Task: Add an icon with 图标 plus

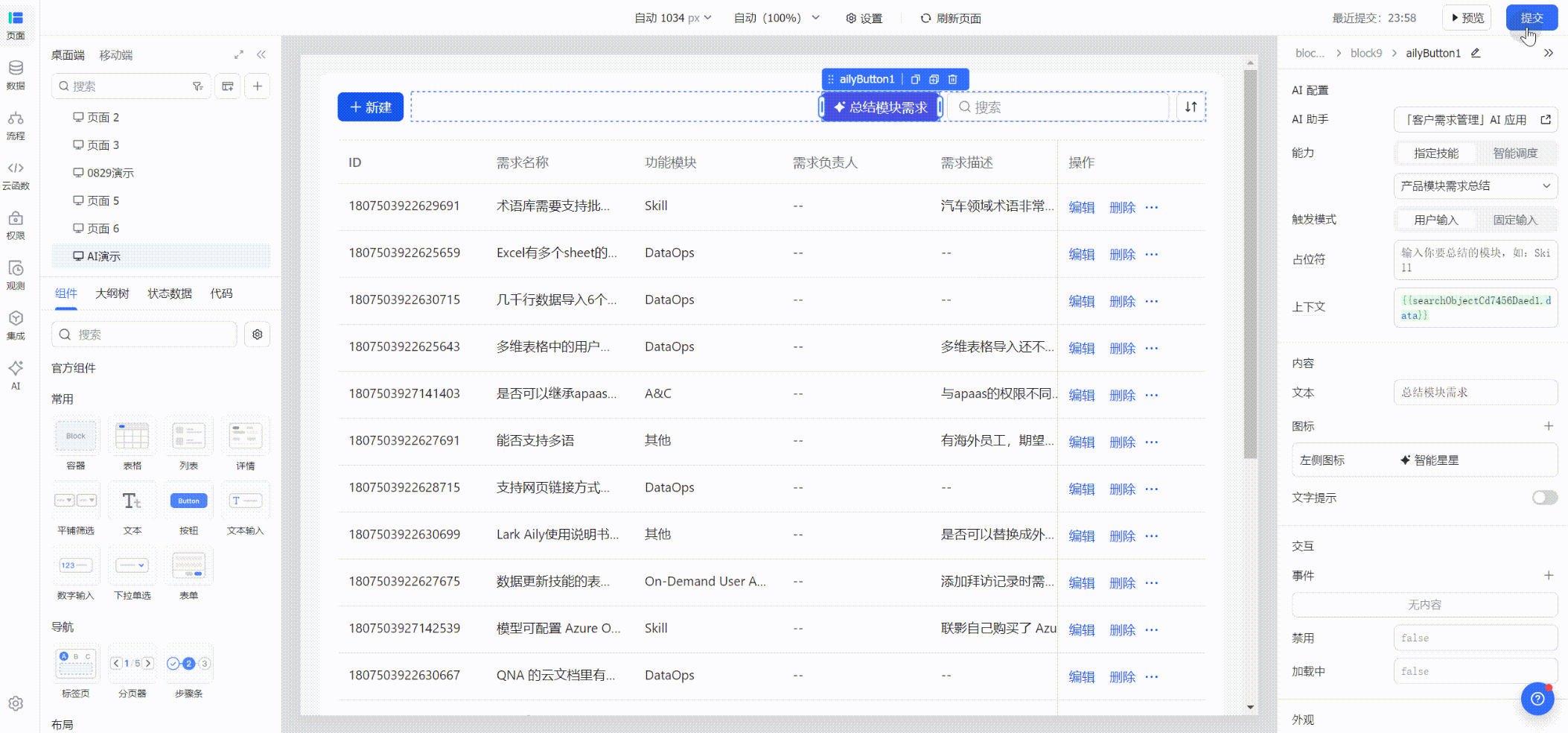Action: point(1549,426)
